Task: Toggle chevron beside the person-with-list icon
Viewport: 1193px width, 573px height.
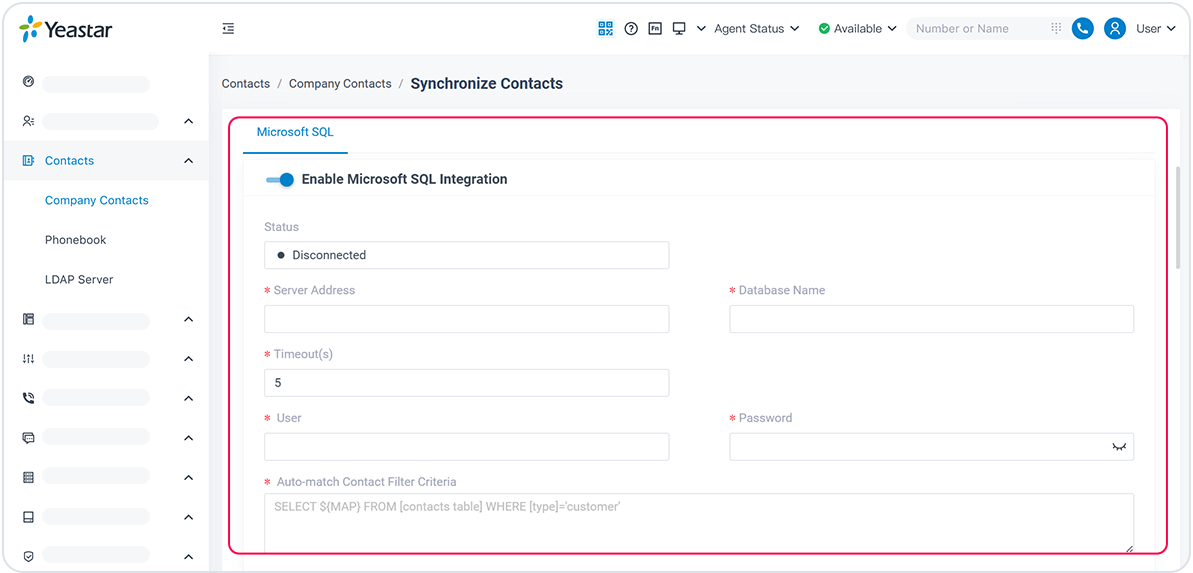Action: [x=189, y=121]
